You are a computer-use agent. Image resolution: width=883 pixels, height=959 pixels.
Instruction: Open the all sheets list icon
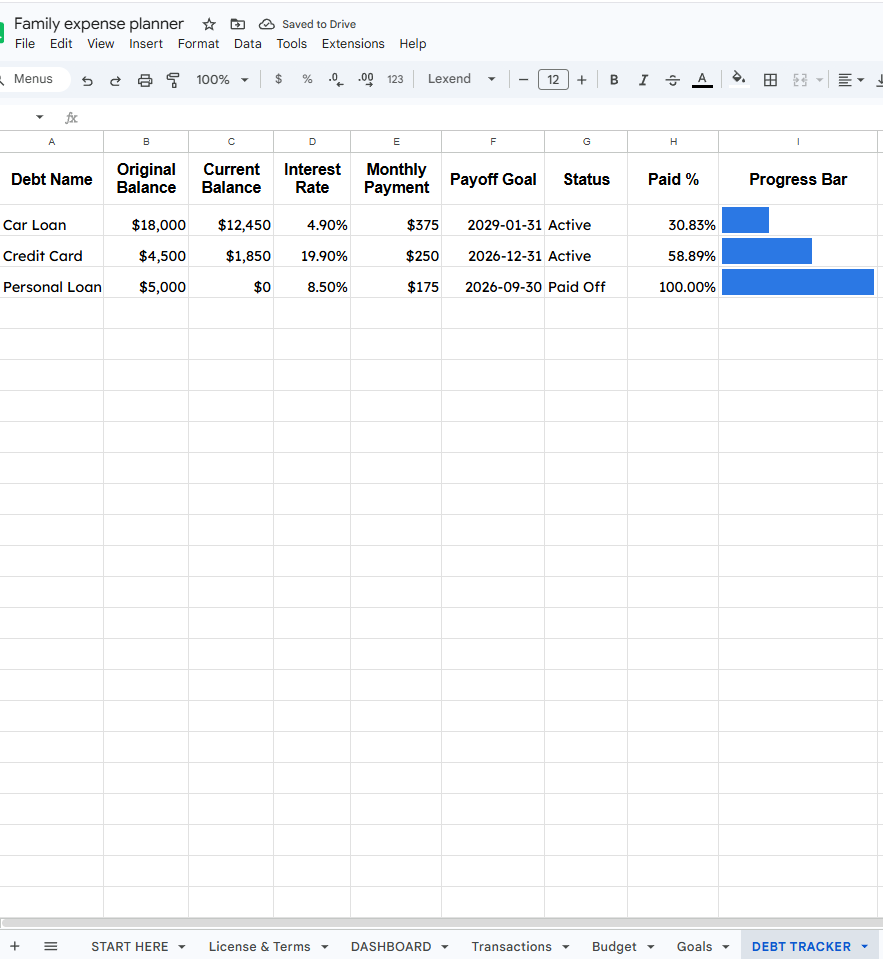click(x=51, y=946)
